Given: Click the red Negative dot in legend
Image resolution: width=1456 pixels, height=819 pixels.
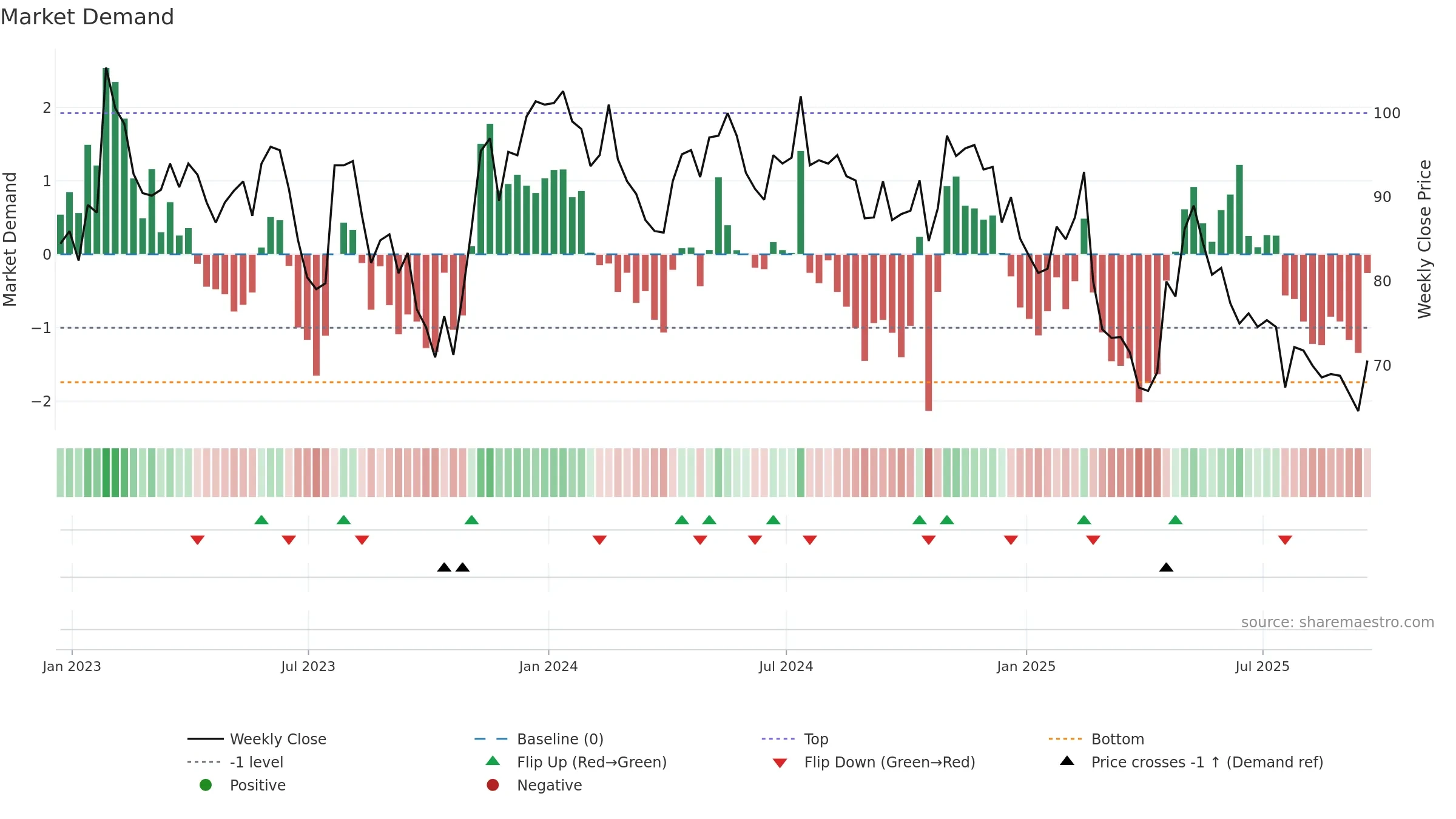Looking at the screenshot, I should click(493, 785).
